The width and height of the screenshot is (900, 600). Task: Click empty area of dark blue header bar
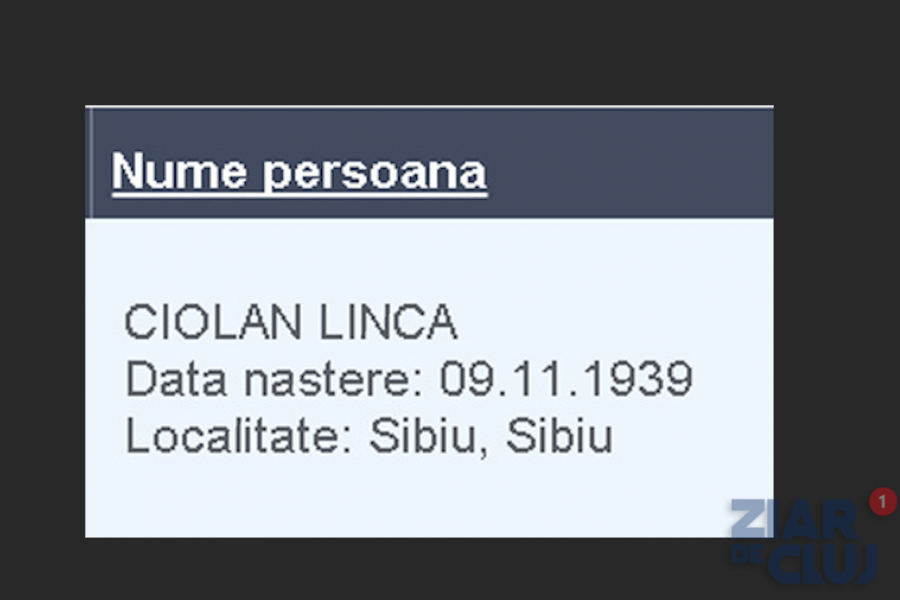(x=631, y=164)
